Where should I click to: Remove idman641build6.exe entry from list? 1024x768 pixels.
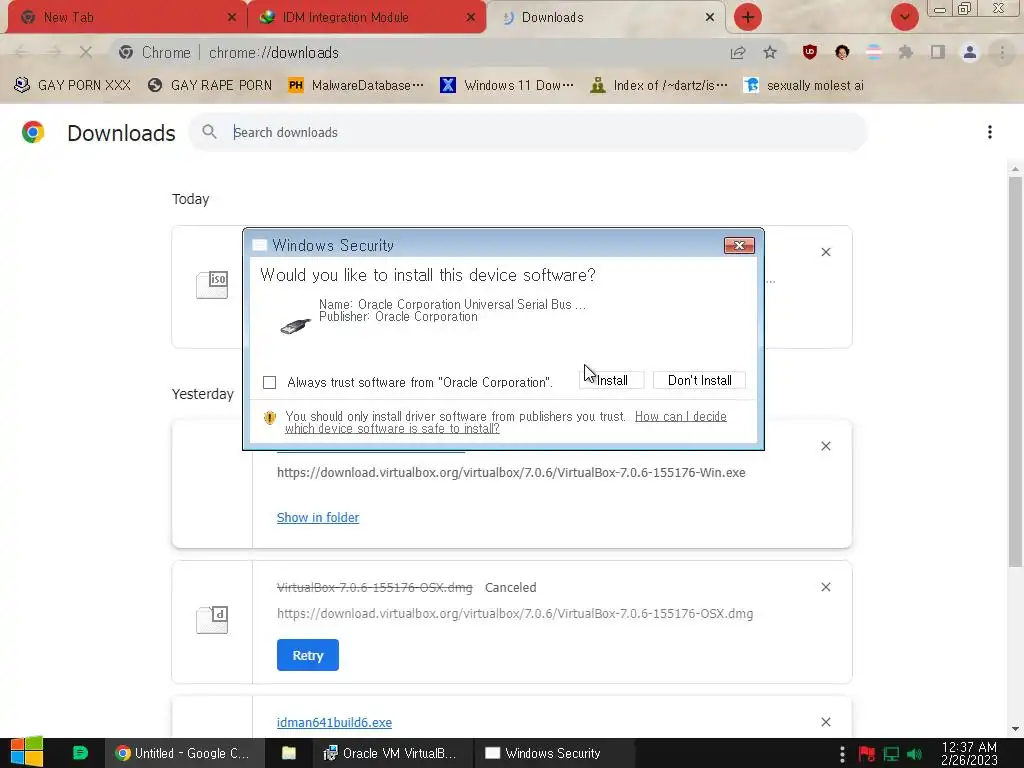[825, 722]
